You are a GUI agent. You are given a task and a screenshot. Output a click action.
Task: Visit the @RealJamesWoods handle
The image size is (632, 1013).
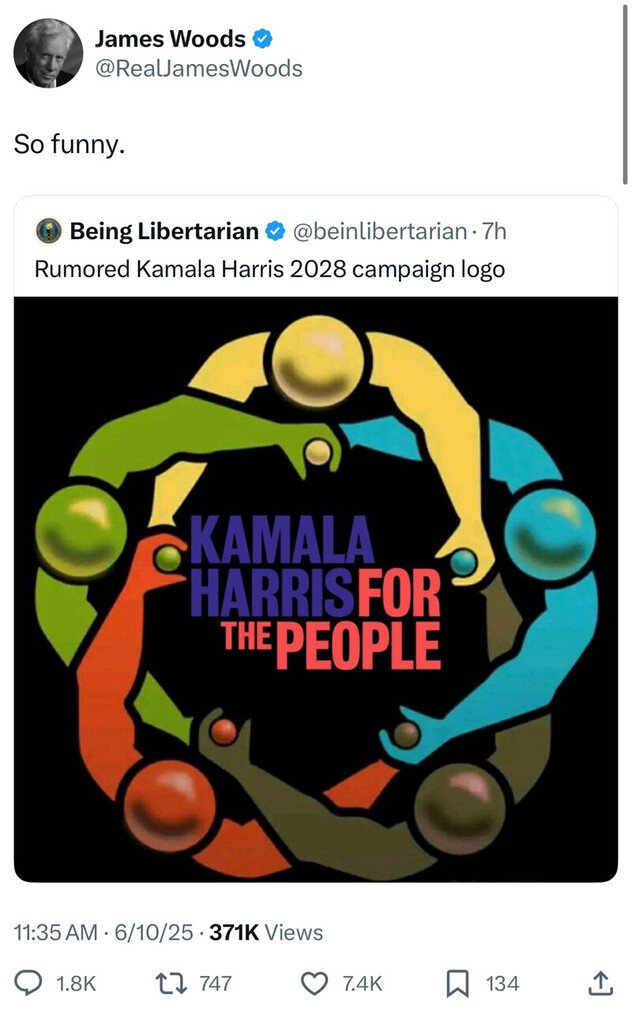(x=199, y=68)
